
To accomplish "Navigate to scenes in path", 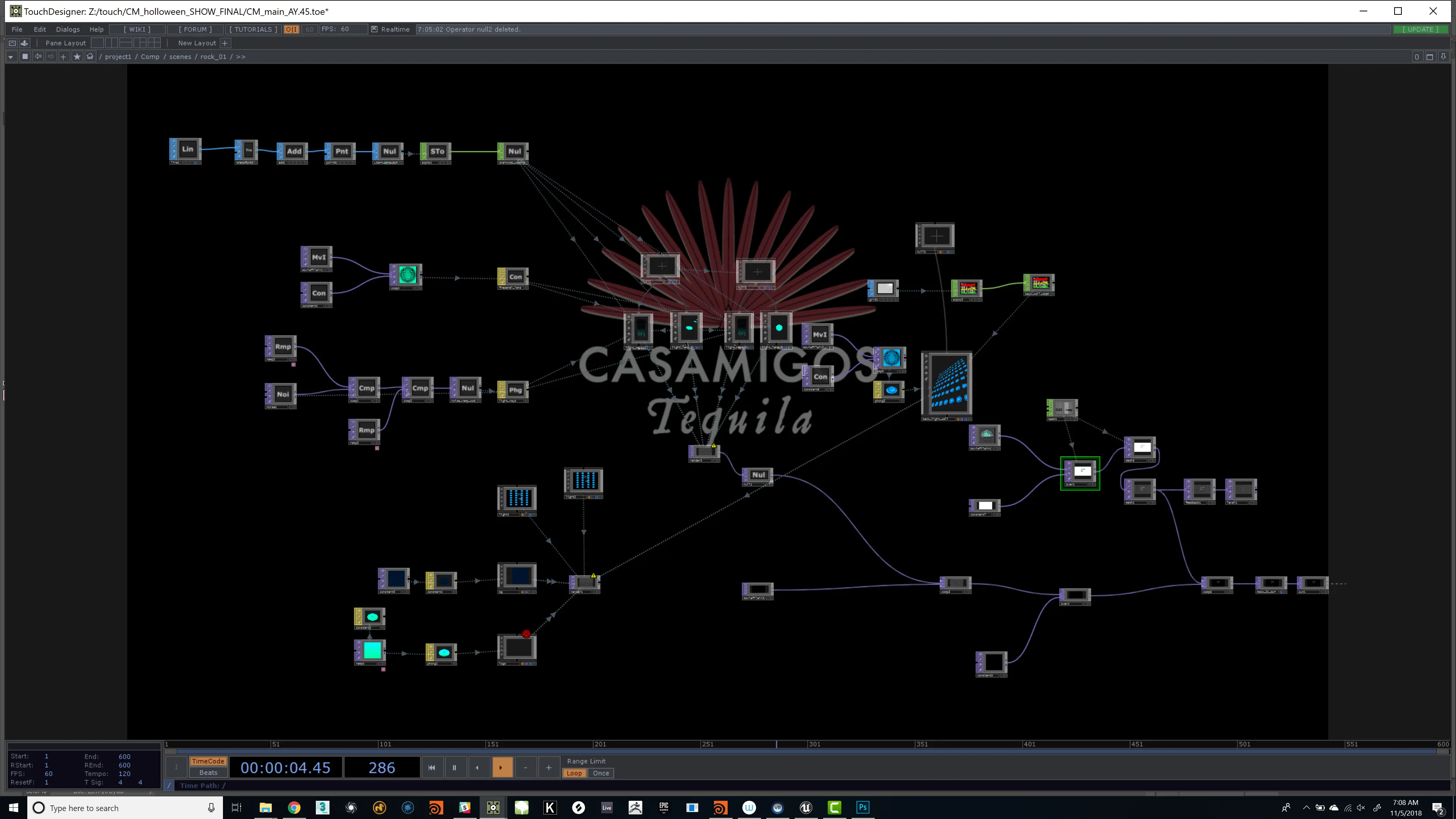I will [x=180, y=56].
